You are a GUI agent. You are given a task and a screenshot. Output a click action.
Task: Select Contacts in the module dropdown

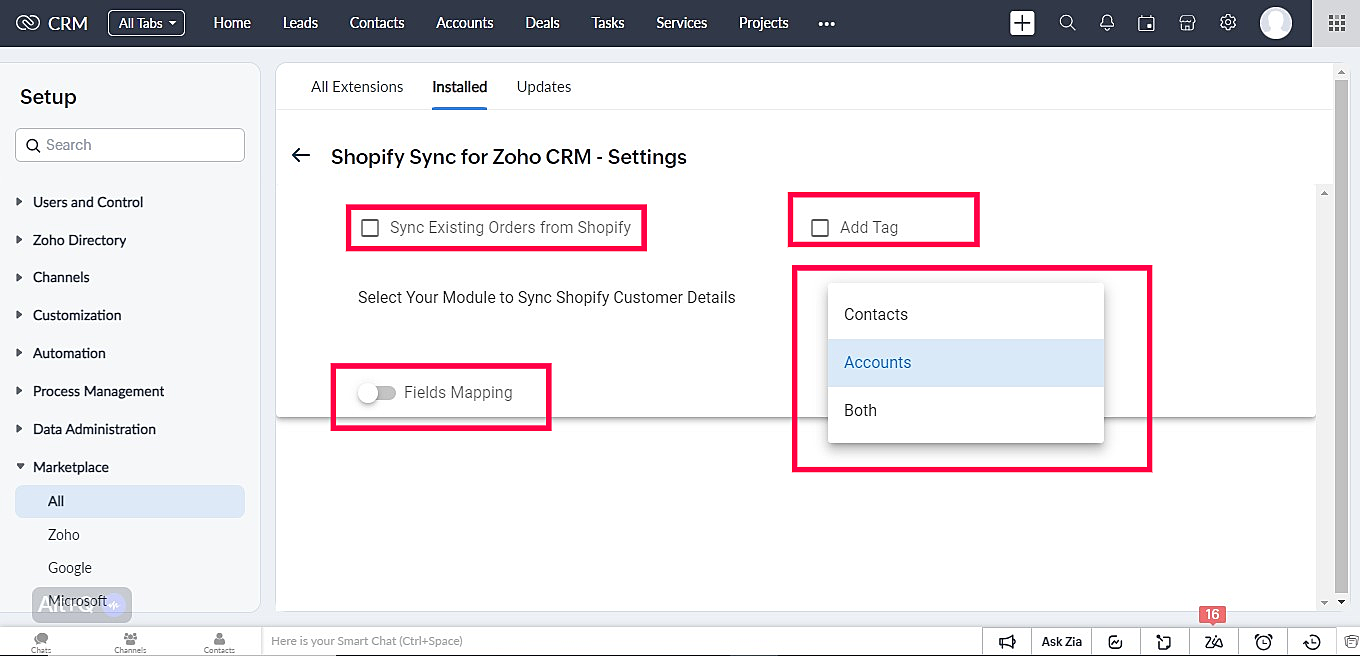[x=966, y=314]
